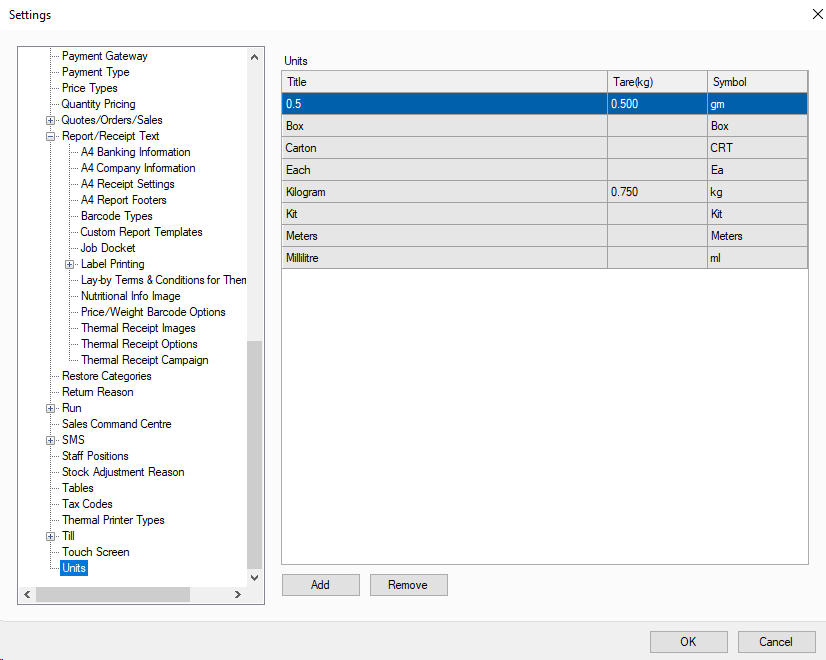
Task: Select the Kit title cell
Action: (x=445, y=214)
